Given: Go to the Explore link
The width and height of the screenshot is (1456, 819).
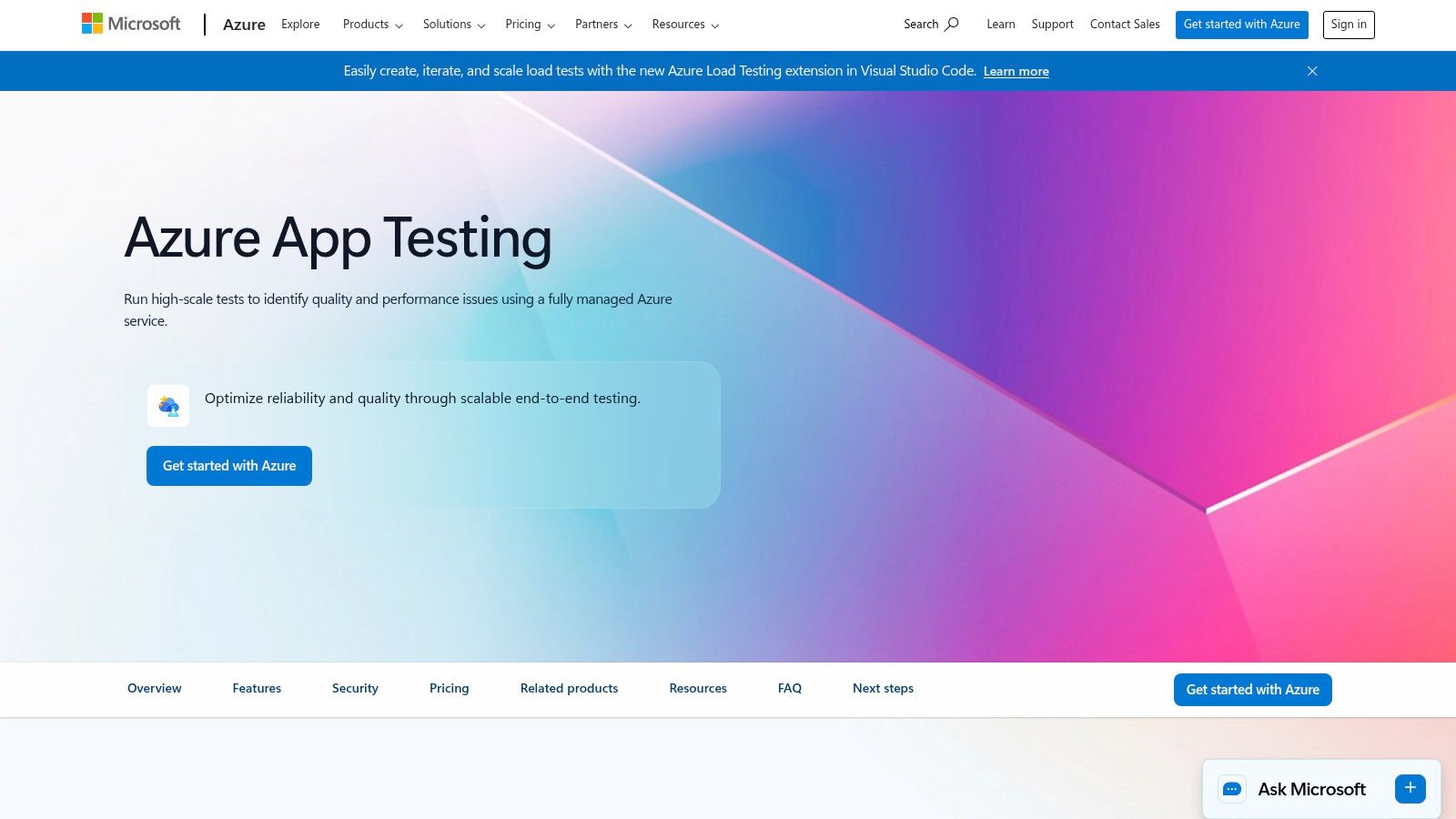Looking at the screenshot, I should click(x=300, y=25).
